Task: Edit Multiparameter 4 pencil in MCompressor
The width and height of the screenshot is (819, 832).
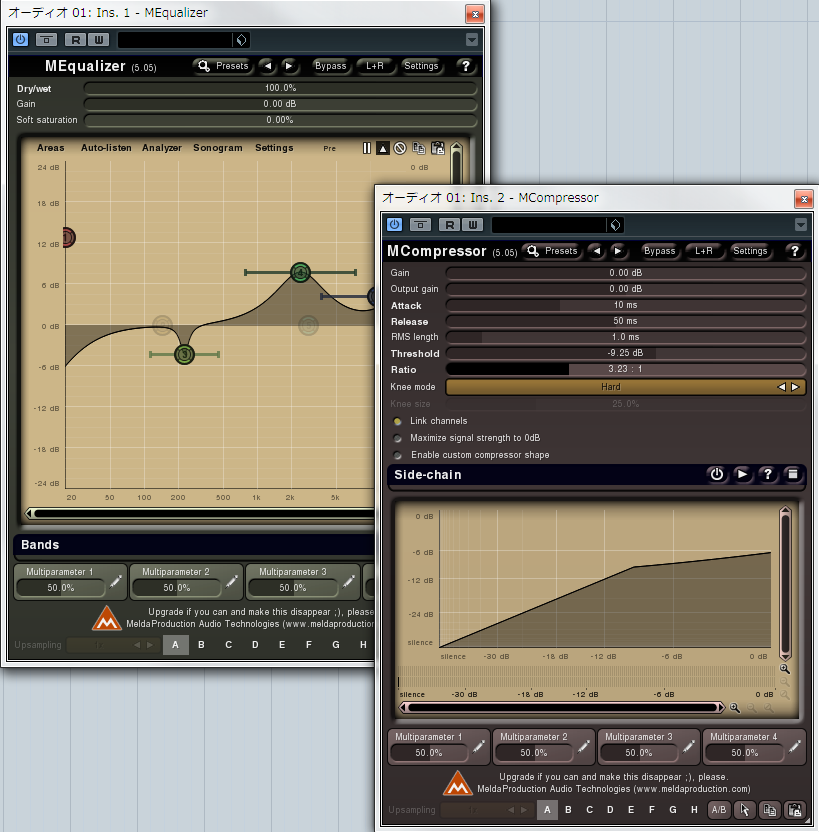Action: point(795,747)
